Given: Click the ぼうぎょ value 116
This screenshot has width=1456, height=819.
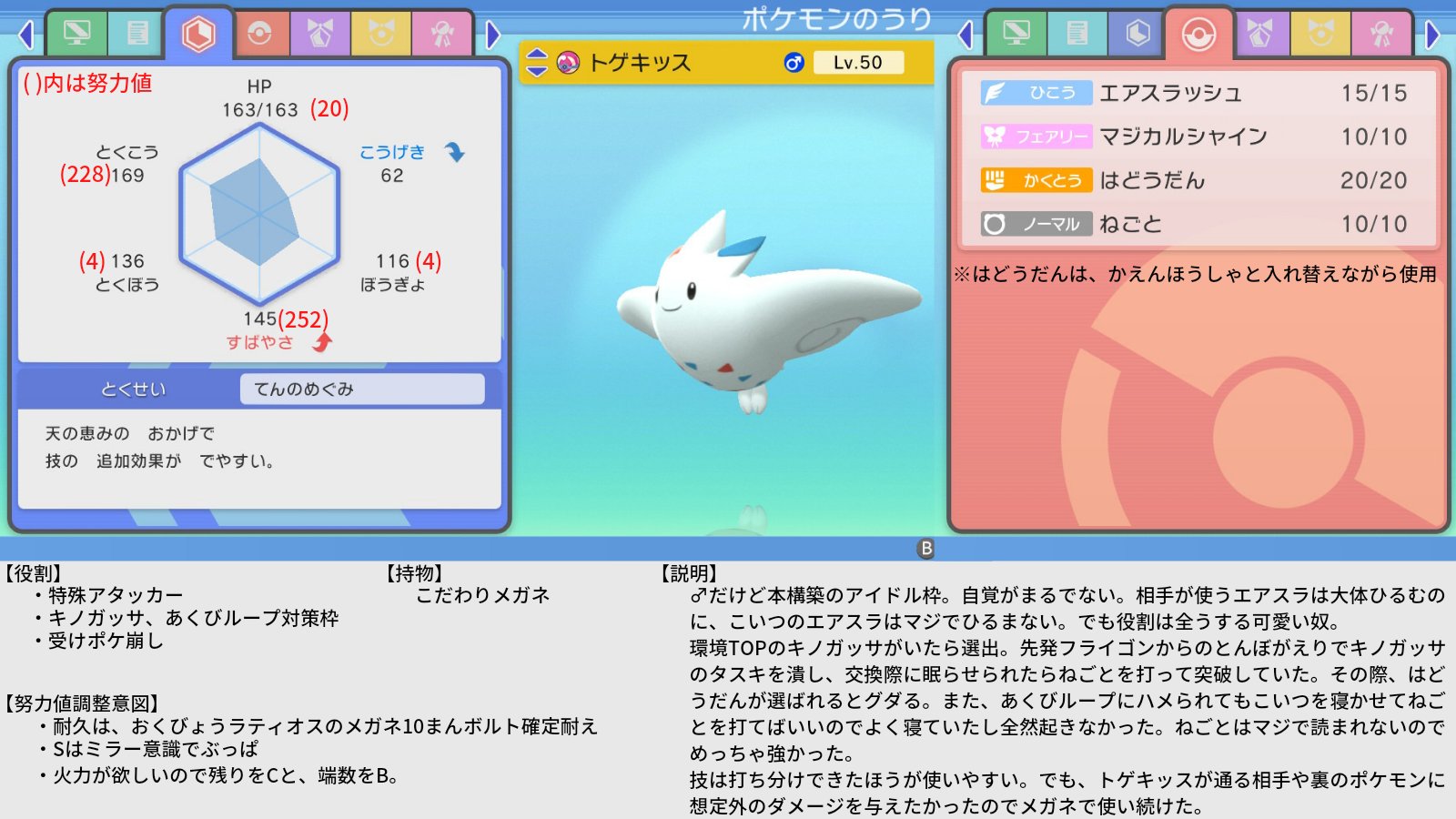Looking at the screenshot, I should click(392, 261).
